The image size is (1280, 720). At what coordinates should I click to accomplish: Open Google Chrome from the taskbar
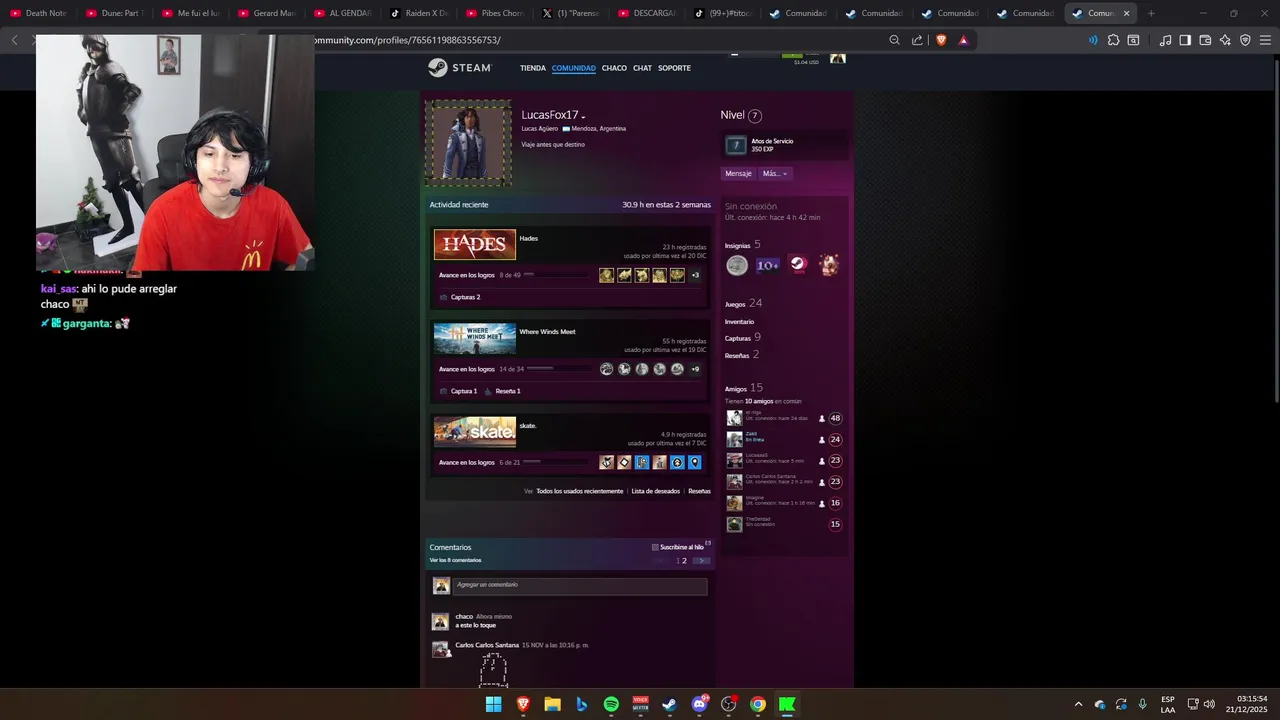[x=758, y=704]
